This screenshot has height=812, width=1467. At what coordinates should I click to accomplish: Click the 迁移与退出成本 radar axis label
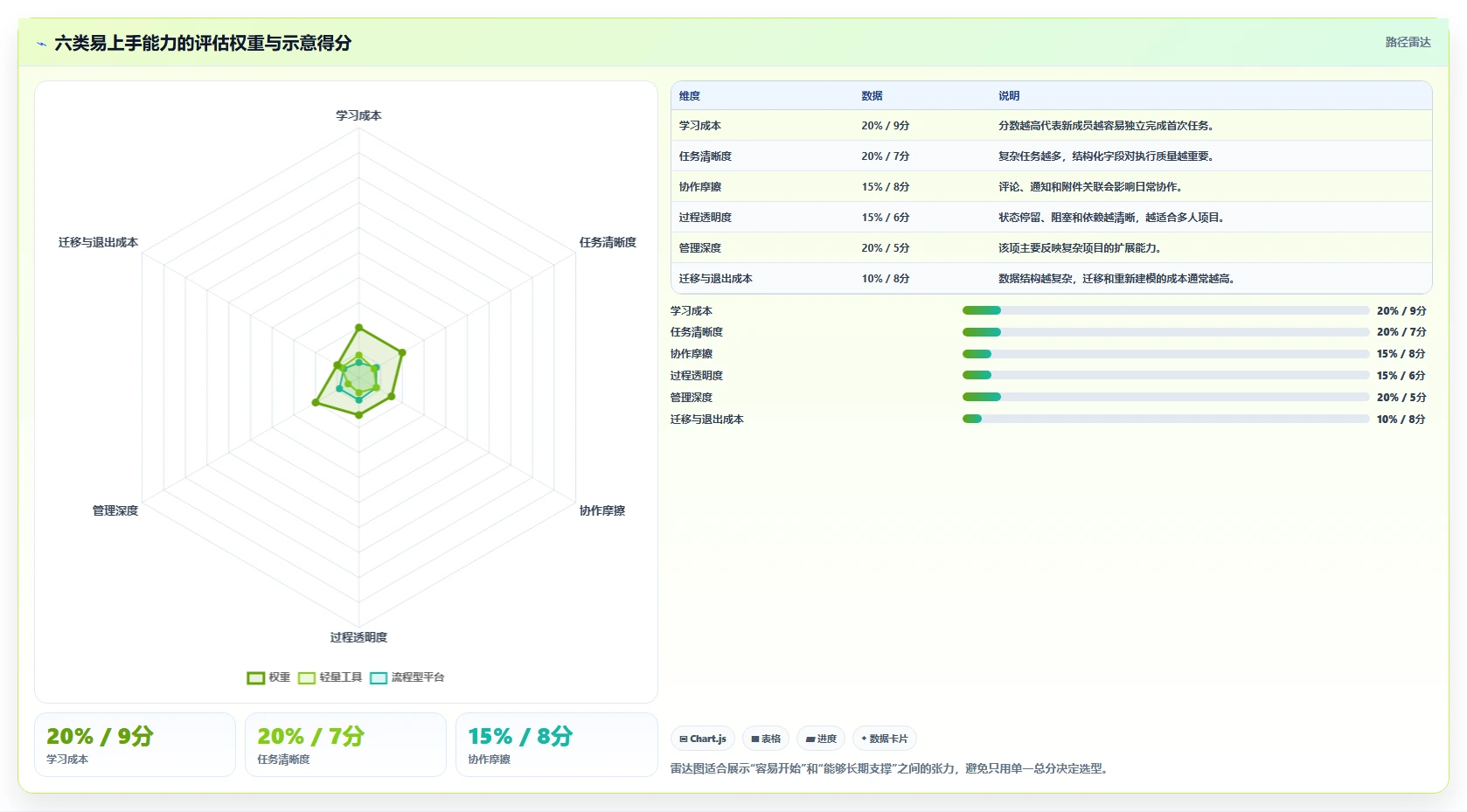click(x=98, y=242)
